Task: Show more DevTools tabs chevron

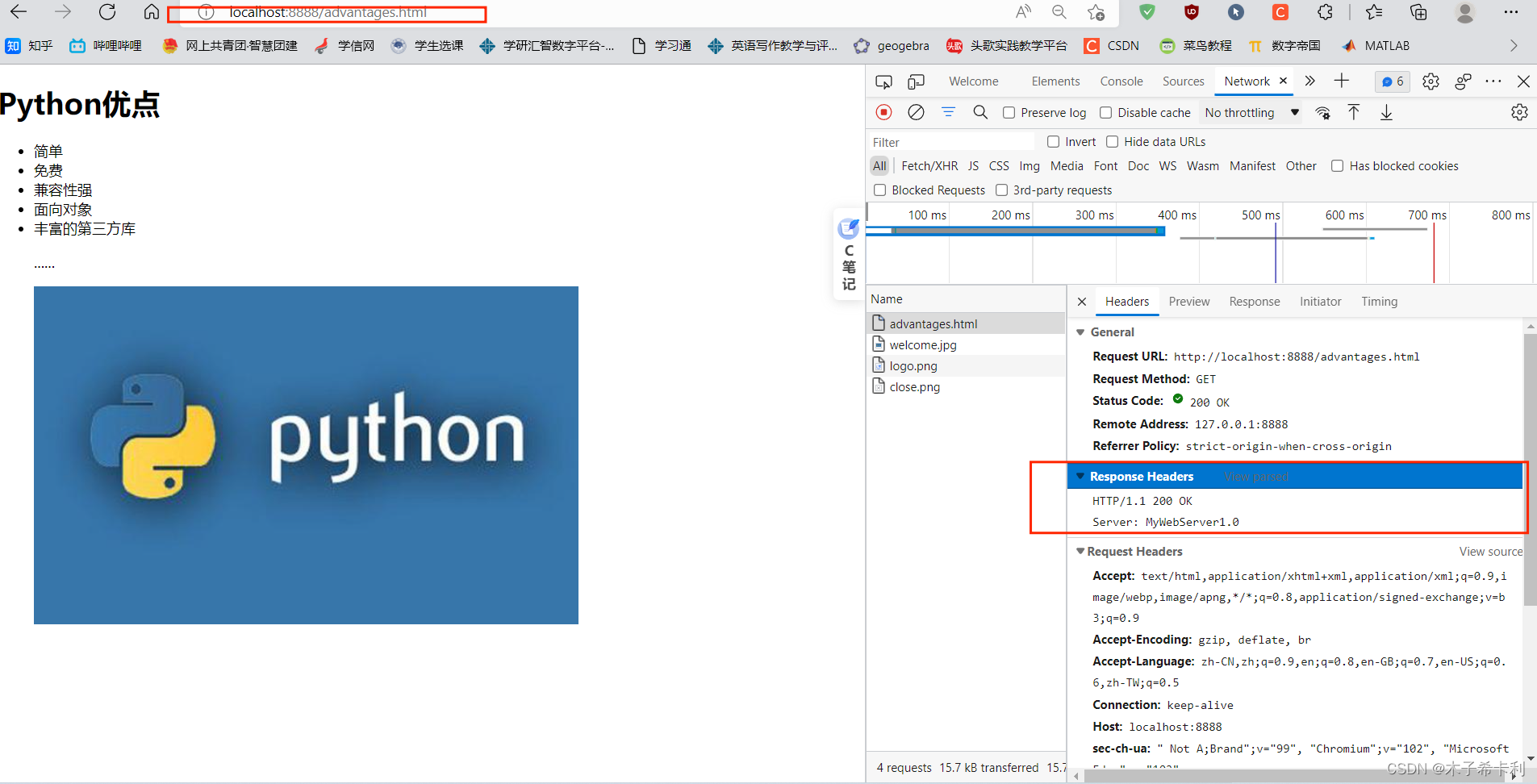Action: coord(1309,81)
